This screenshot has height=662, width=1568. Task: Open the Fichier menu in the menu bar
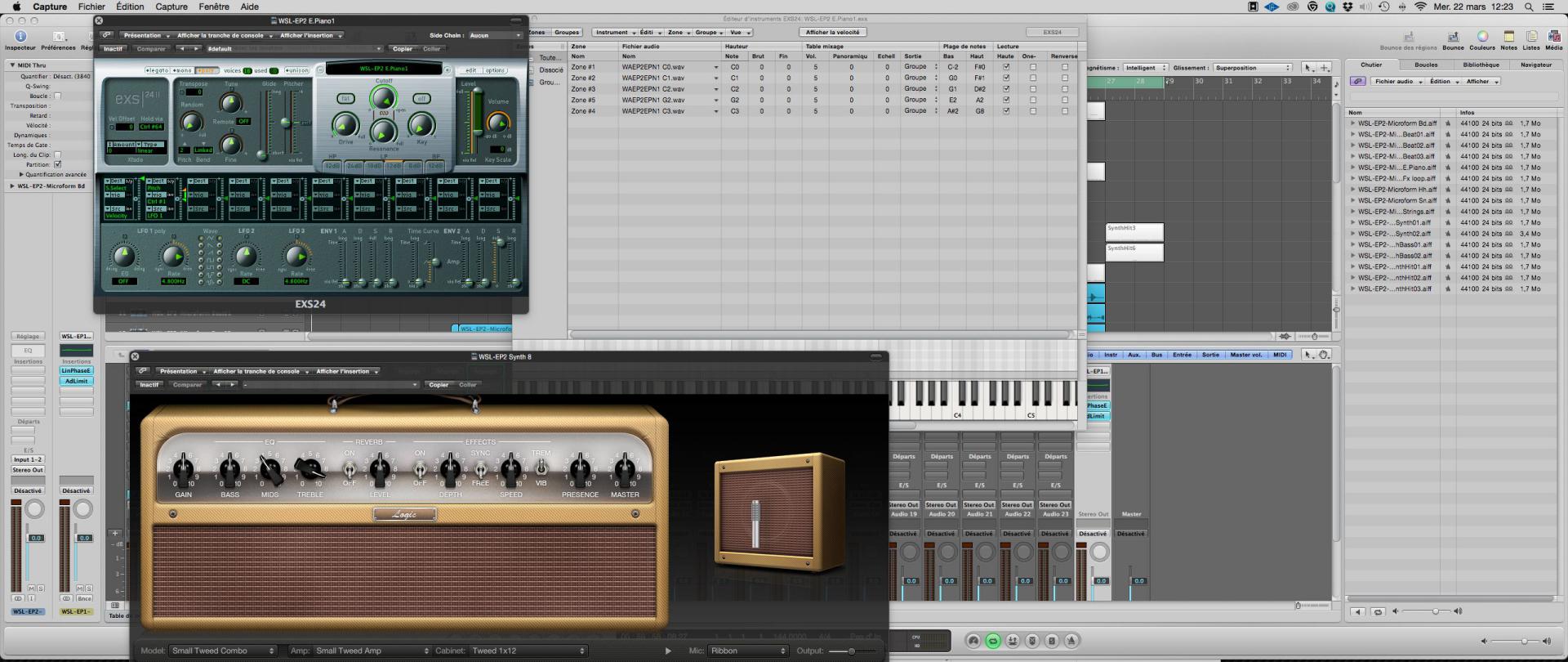(91, 7)
